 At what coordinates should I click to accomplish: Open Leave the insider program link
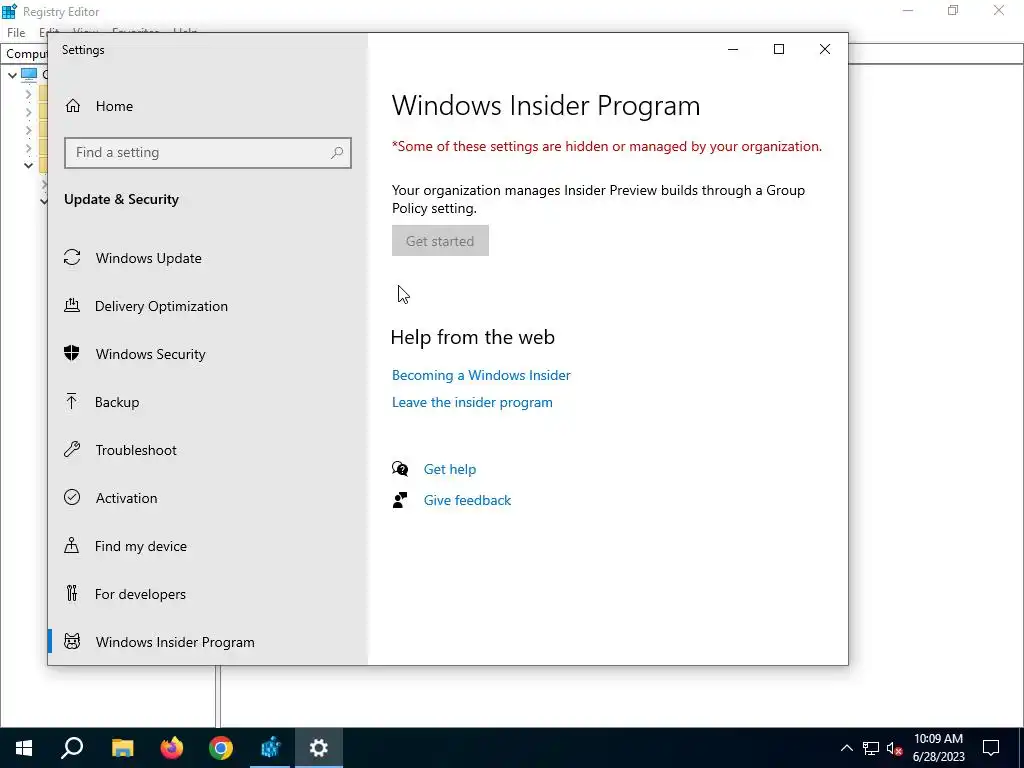472,402
